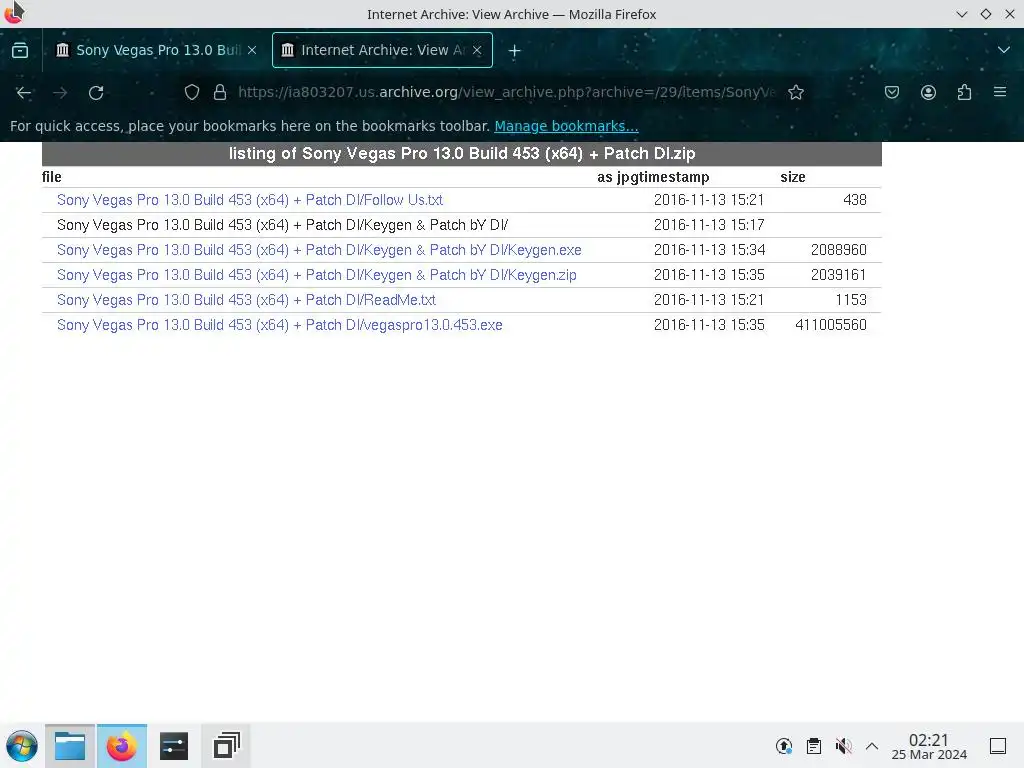This screenshot has height=768, width=1024.
Task: Click the show desktop button
Action: click(998, 746)
